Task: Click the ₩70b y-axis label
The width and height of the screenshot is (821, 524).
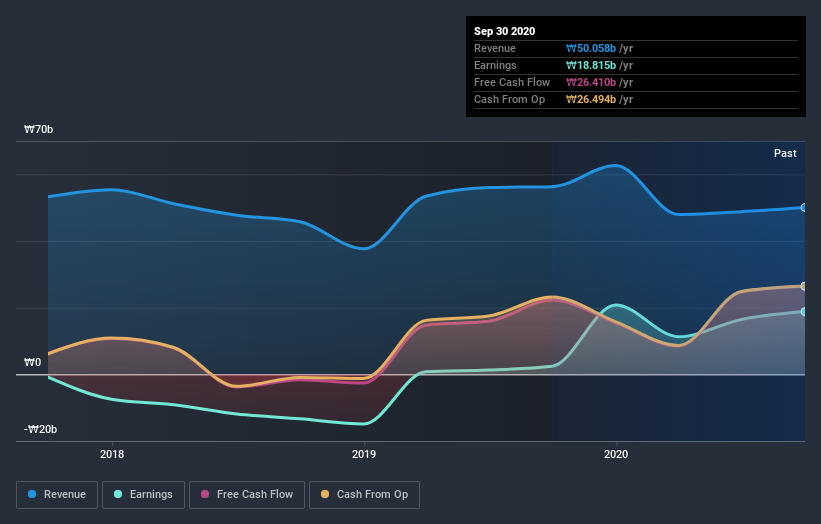Action: (38, 129)
